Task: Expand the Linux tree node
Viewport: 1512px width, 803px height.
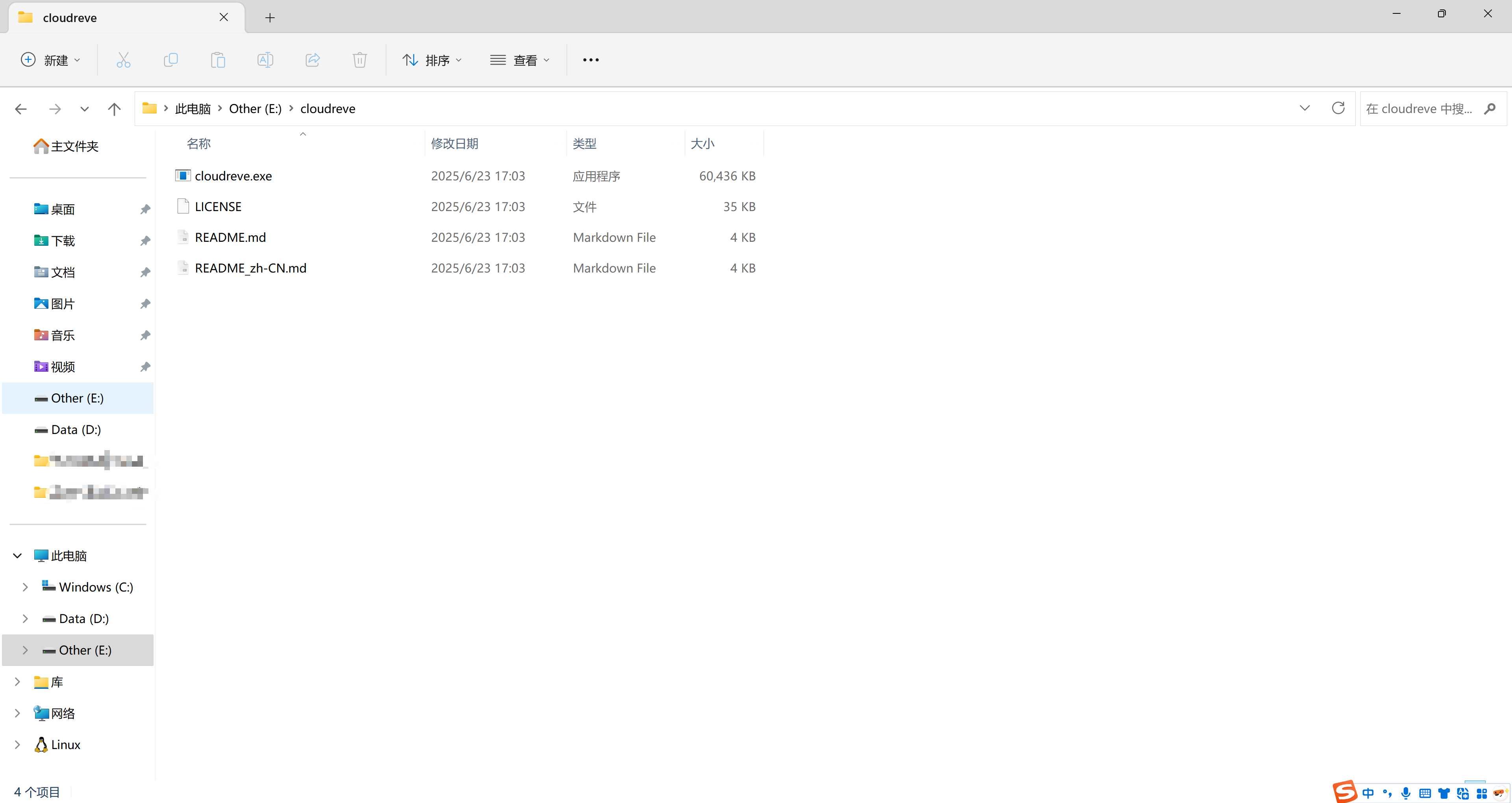Action: [18, 744]
